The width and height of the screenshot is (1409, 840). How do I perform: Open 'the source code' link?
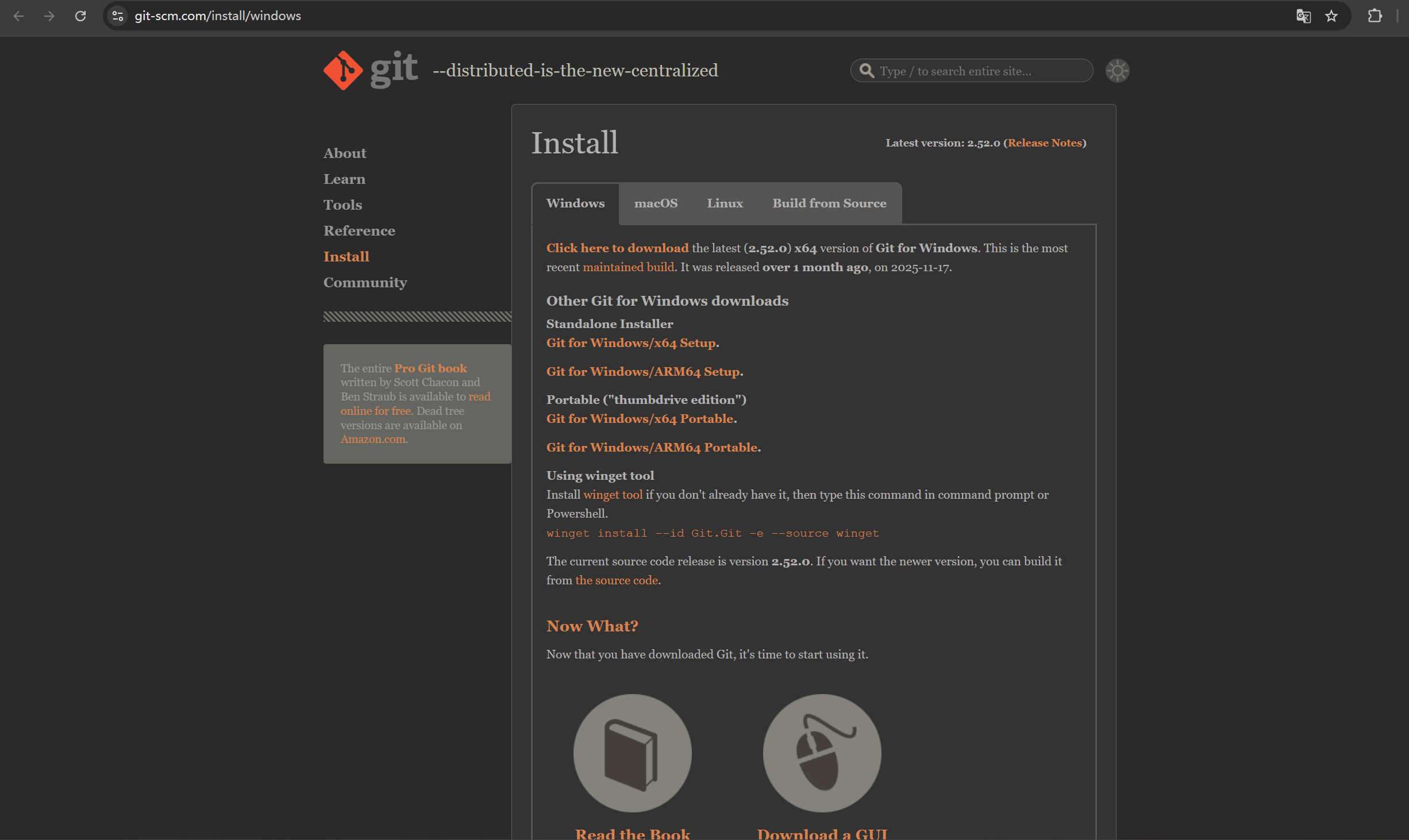pos(617,580)
